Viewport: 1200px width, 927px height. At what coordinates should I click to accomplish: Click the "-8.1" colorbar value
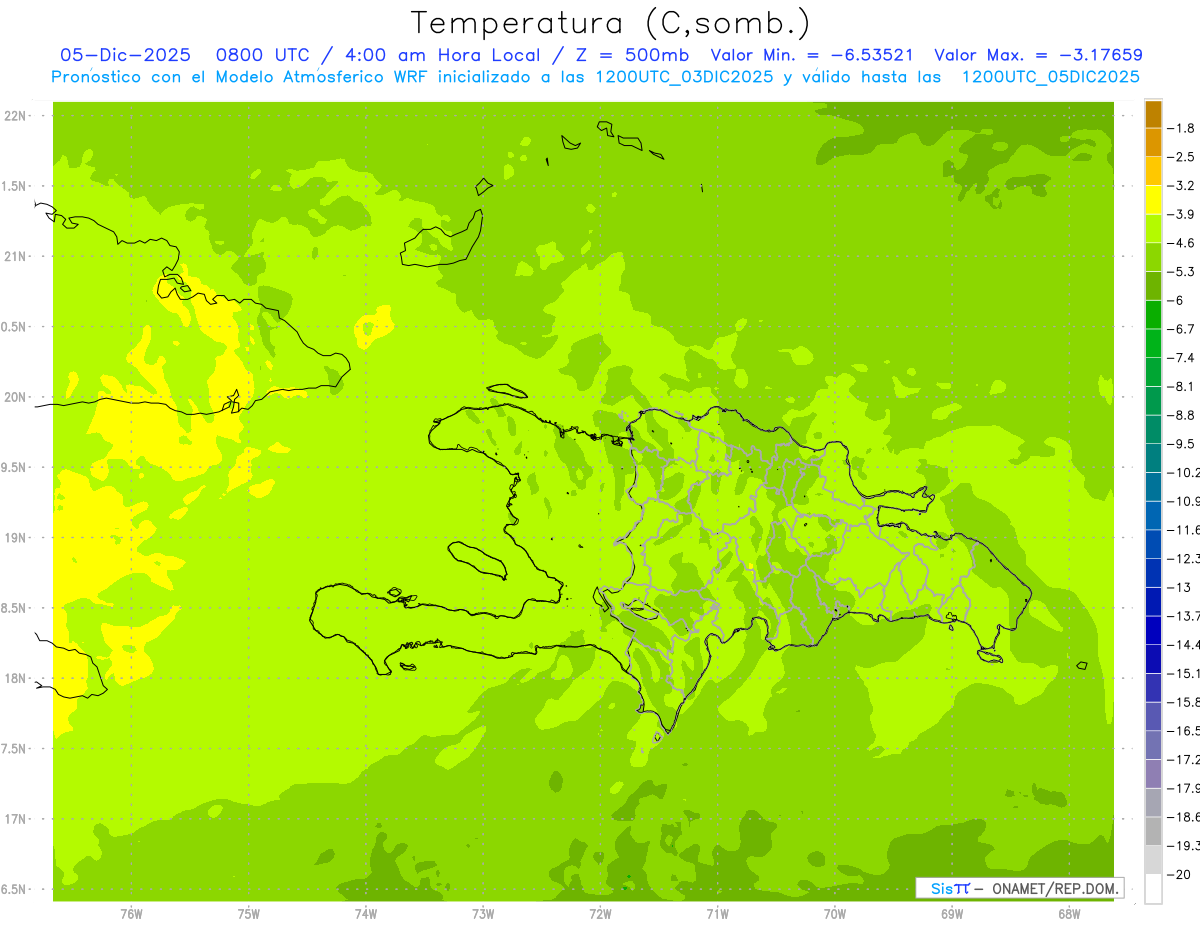[1181, 386]
